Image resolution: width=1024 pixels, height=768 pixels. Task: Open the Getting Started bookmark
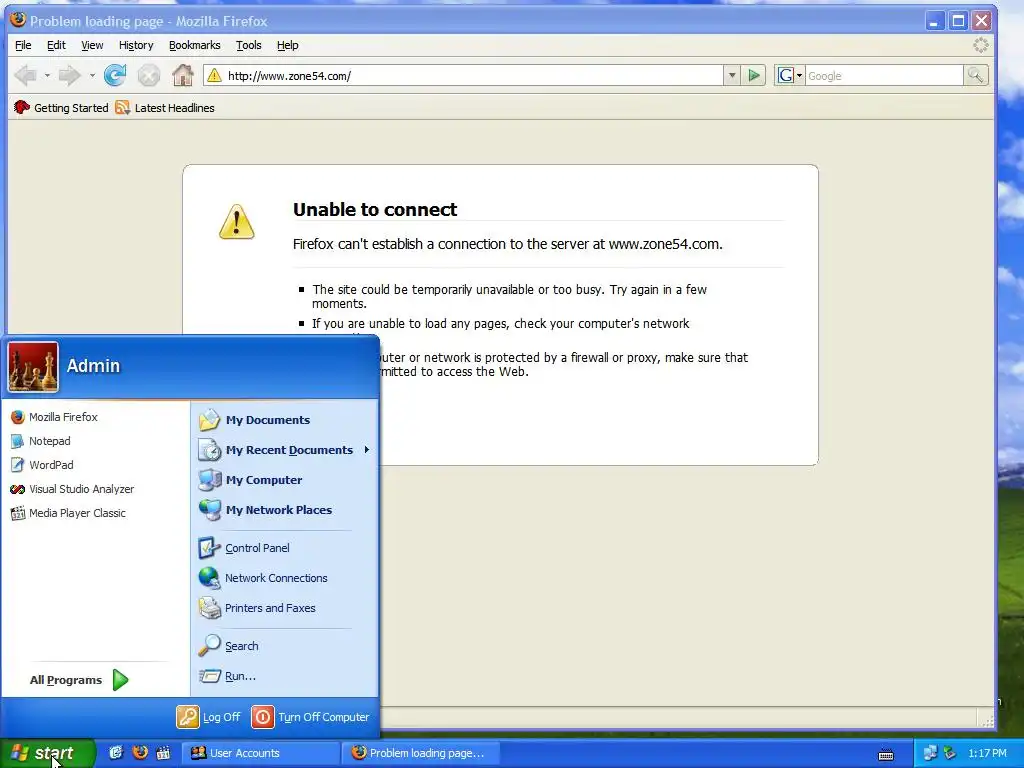click(x=61, y=108)
